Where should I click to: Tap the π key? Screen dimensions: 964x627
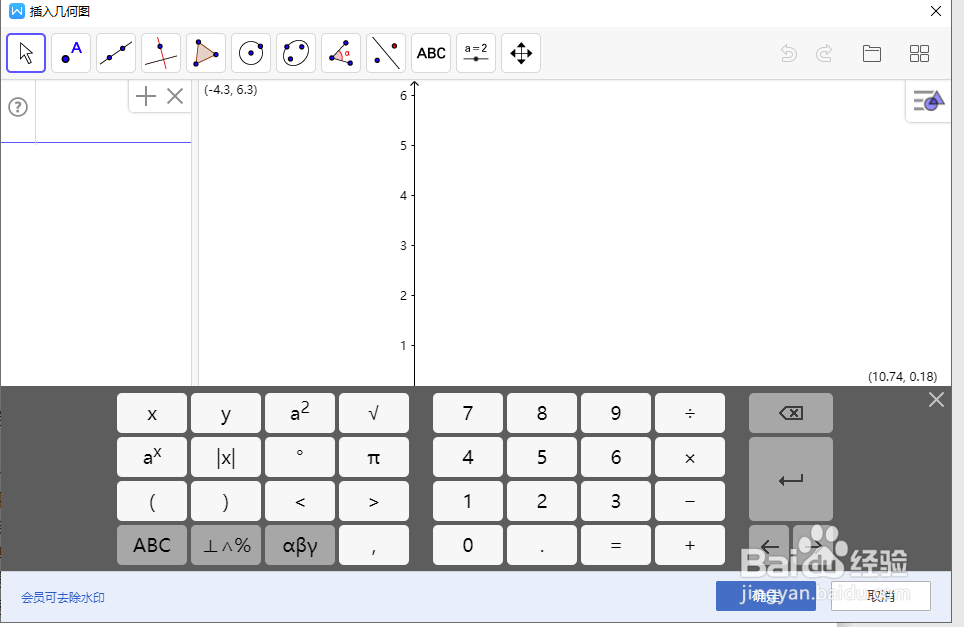pos(374,457)
